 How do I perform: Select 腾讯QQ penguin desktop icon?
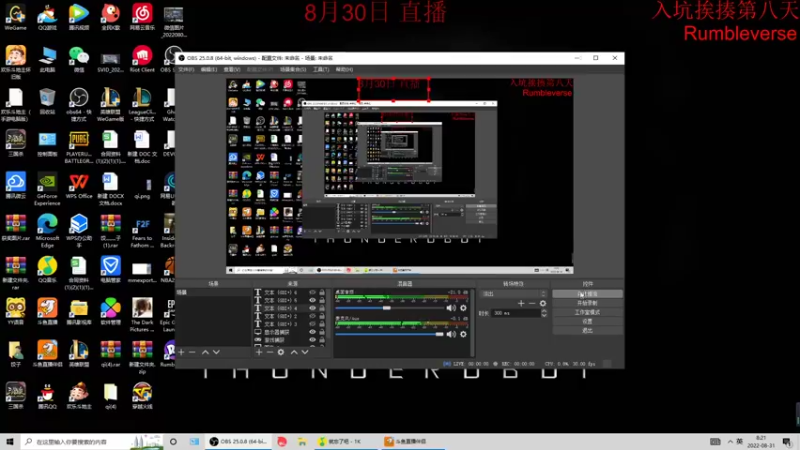47,396
